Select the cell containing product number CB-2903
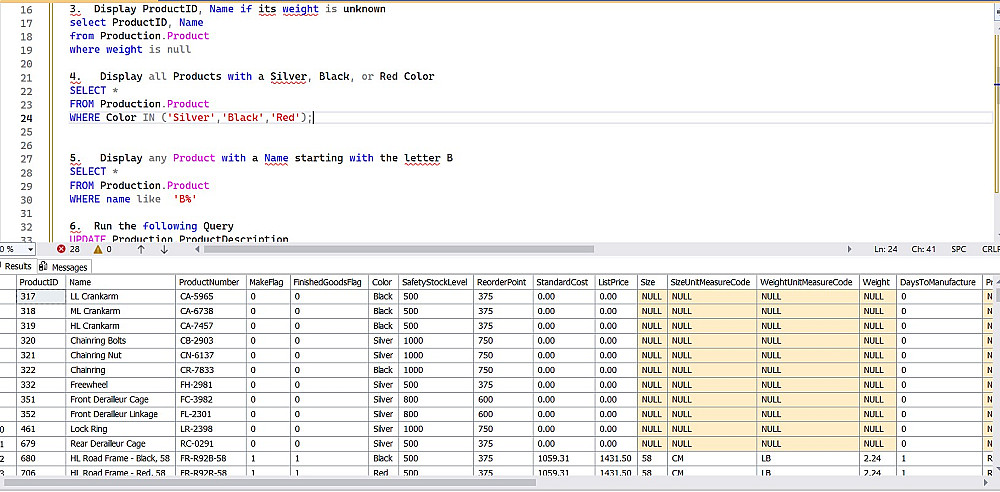1000x492 pixels. pos(198,340)
